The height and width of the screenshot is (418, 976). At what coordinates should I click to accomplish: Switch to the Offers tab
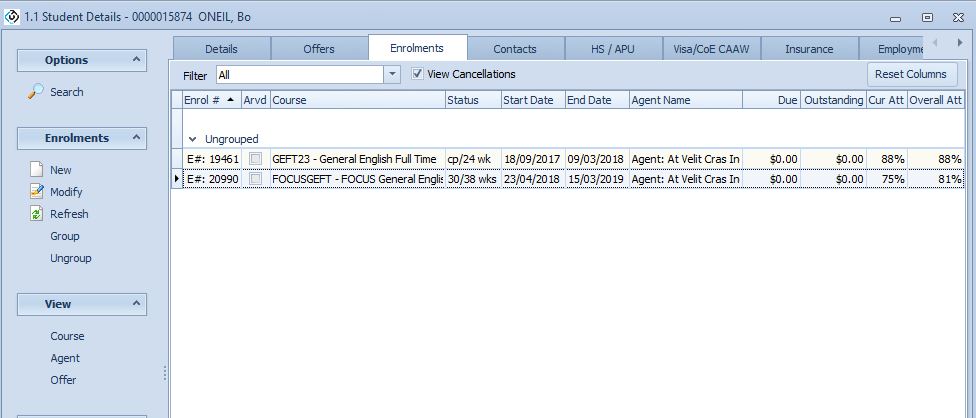click(318, 48)
